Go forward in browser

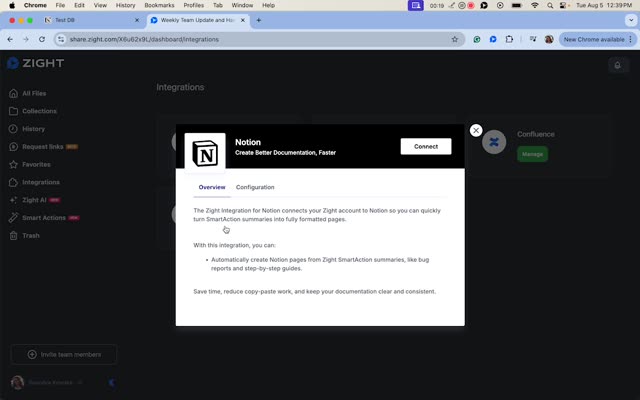26,40
